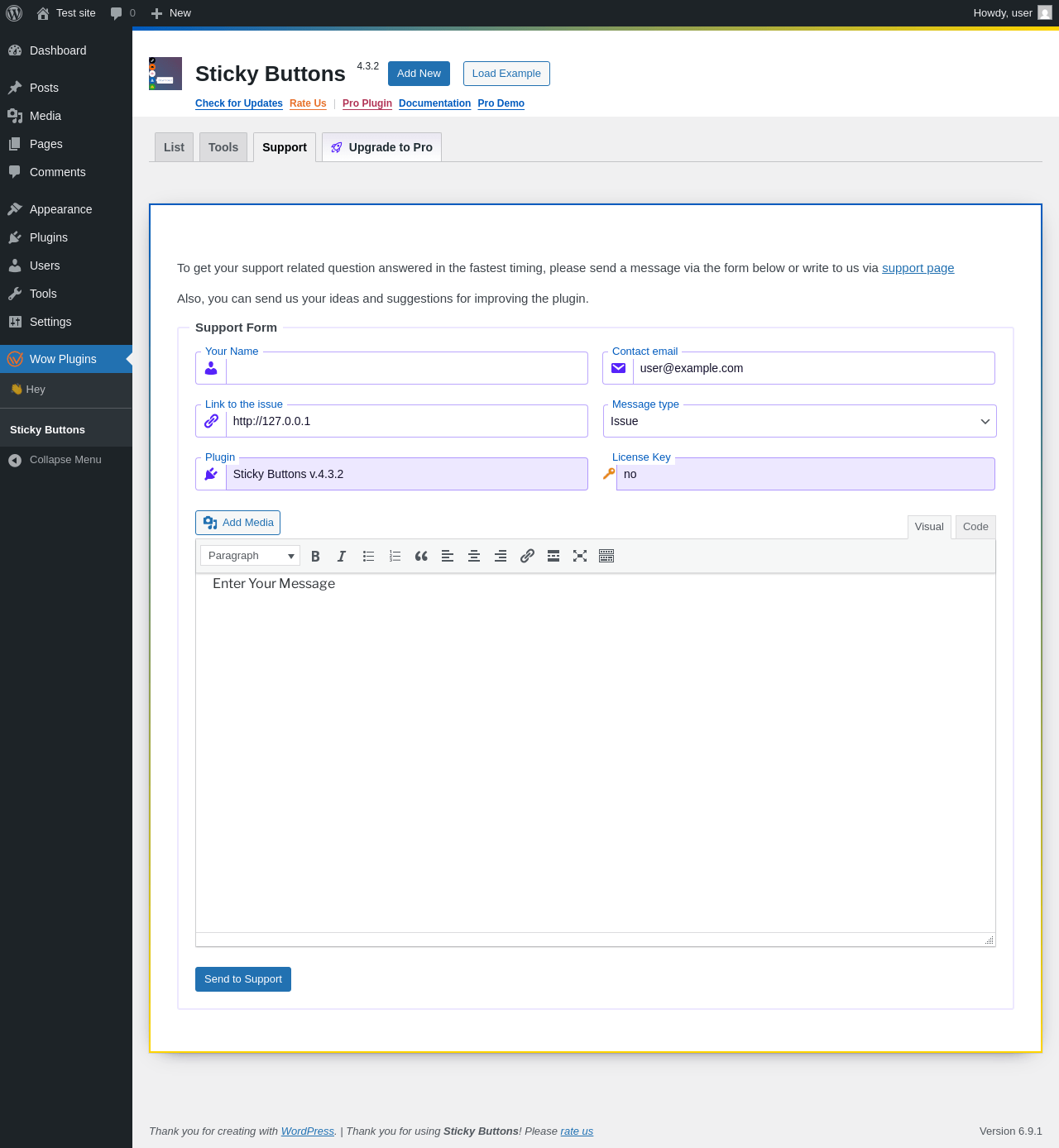1059x1148 pixels.
Task: Open Media library menu
Action: coord(66,116)
